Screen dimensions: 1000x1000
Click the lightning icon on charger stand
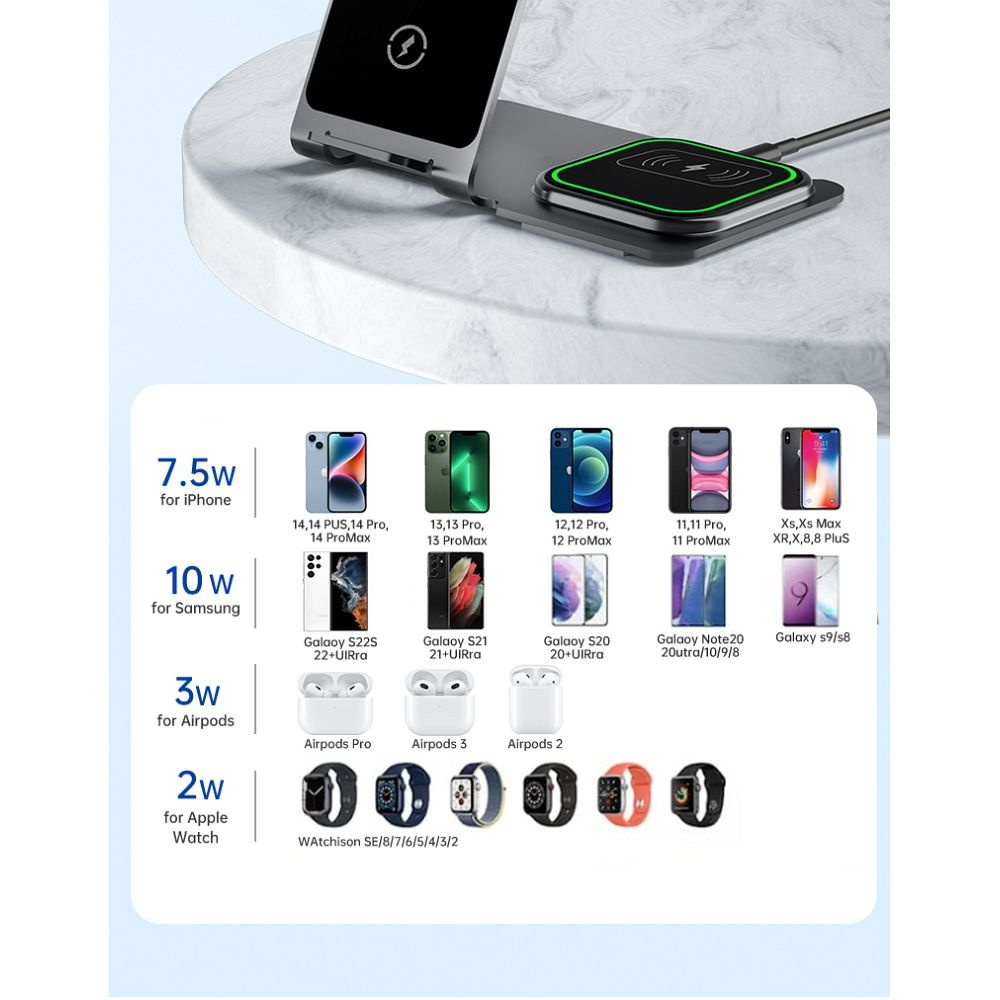point(407,47)
